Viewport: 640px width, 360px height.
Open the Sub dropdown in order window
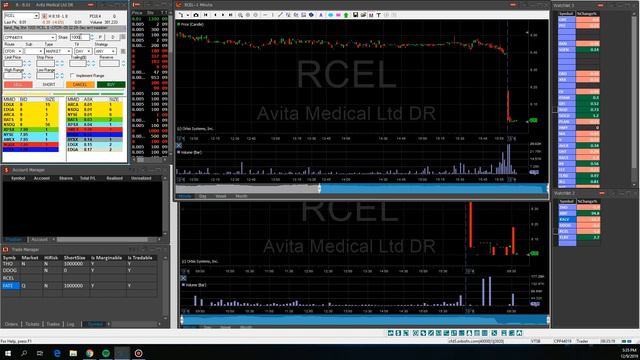coord(40,51)
